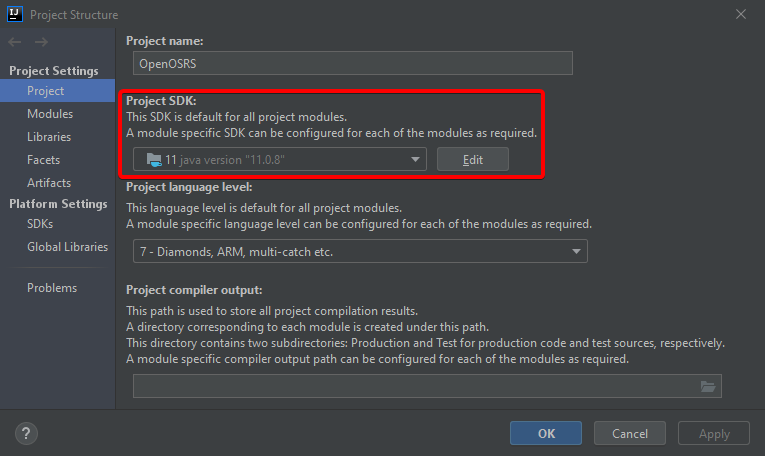This screenshot has width=765, height=456.
Task: Click the forward navigation arrow
Action: point(41,42)
